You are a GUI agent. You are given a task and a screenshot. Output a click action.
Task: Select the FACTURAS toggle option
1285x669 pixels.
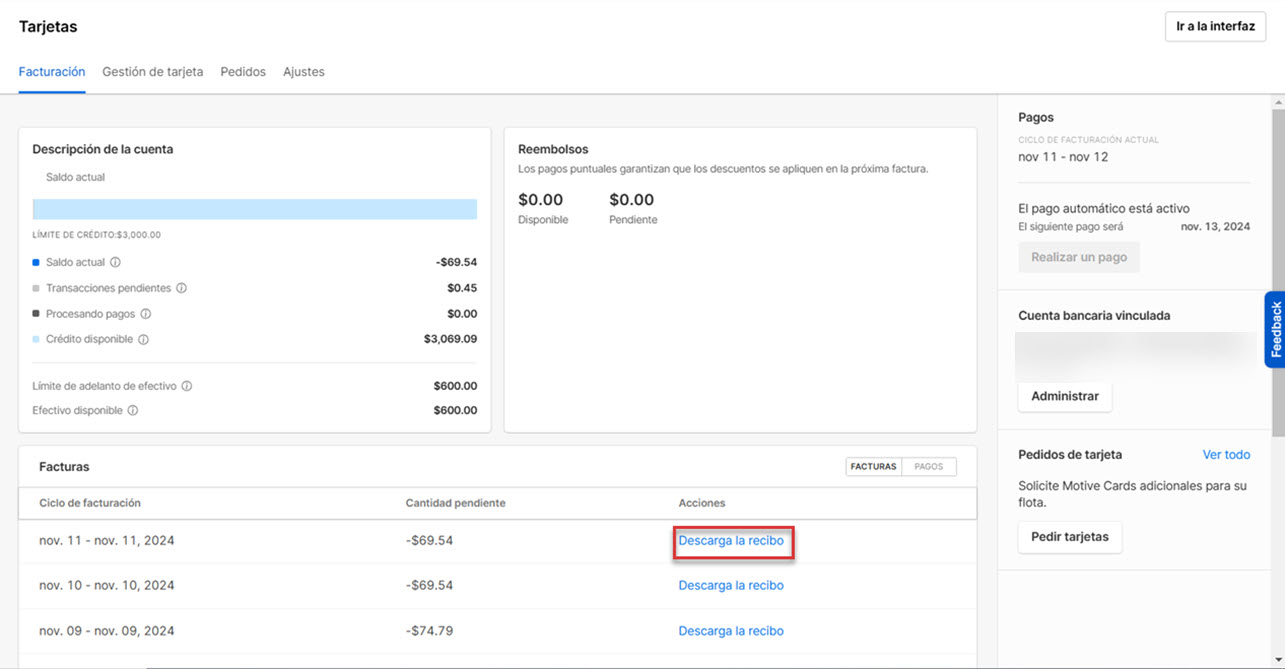tap(873, 467)
